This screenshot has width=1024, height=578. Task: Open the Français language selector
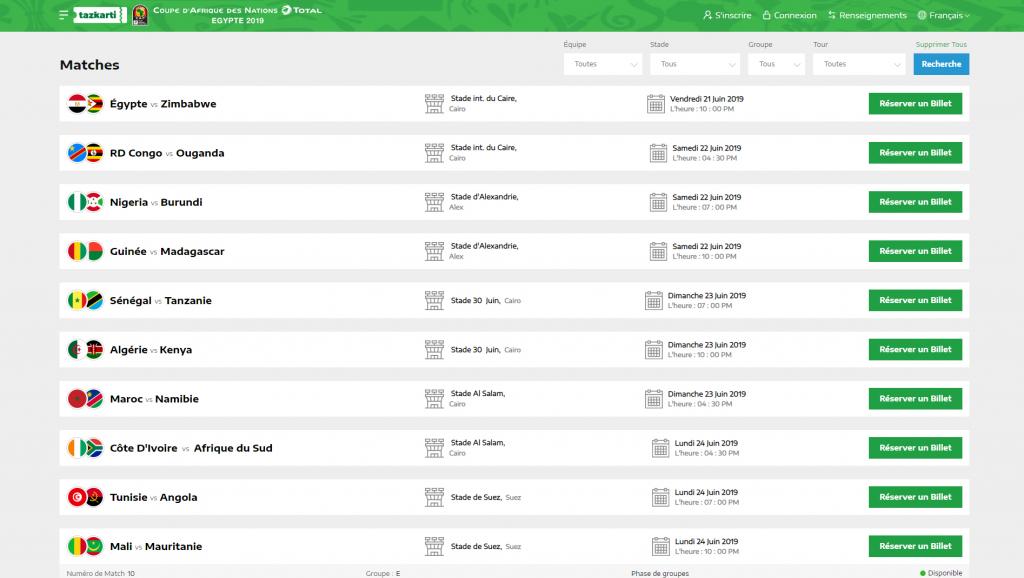tap(944, 15)
